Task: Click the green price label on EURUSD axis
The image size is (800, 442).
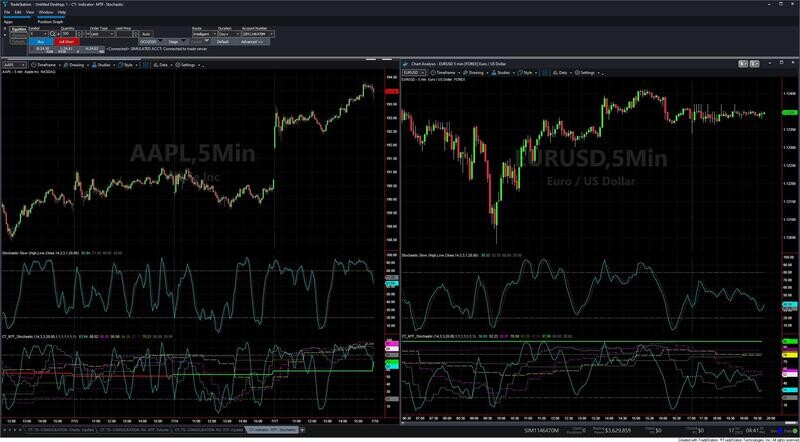Action: click(790, 112)
